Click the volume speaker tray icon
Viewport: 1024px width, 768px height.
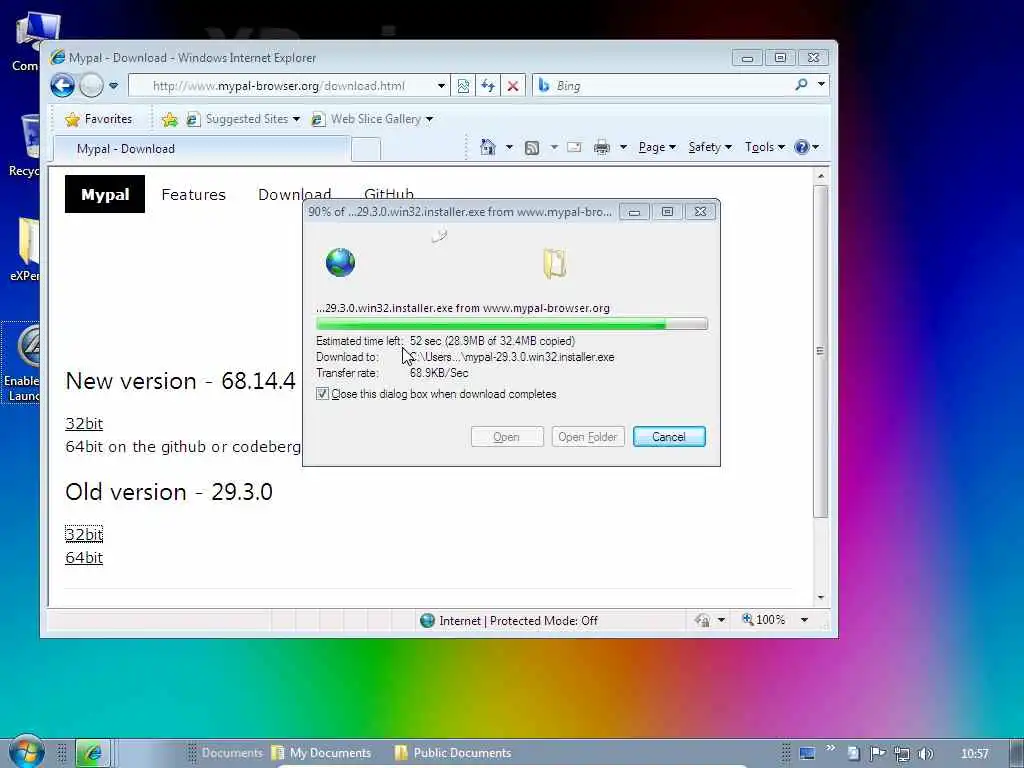[925, 754]
